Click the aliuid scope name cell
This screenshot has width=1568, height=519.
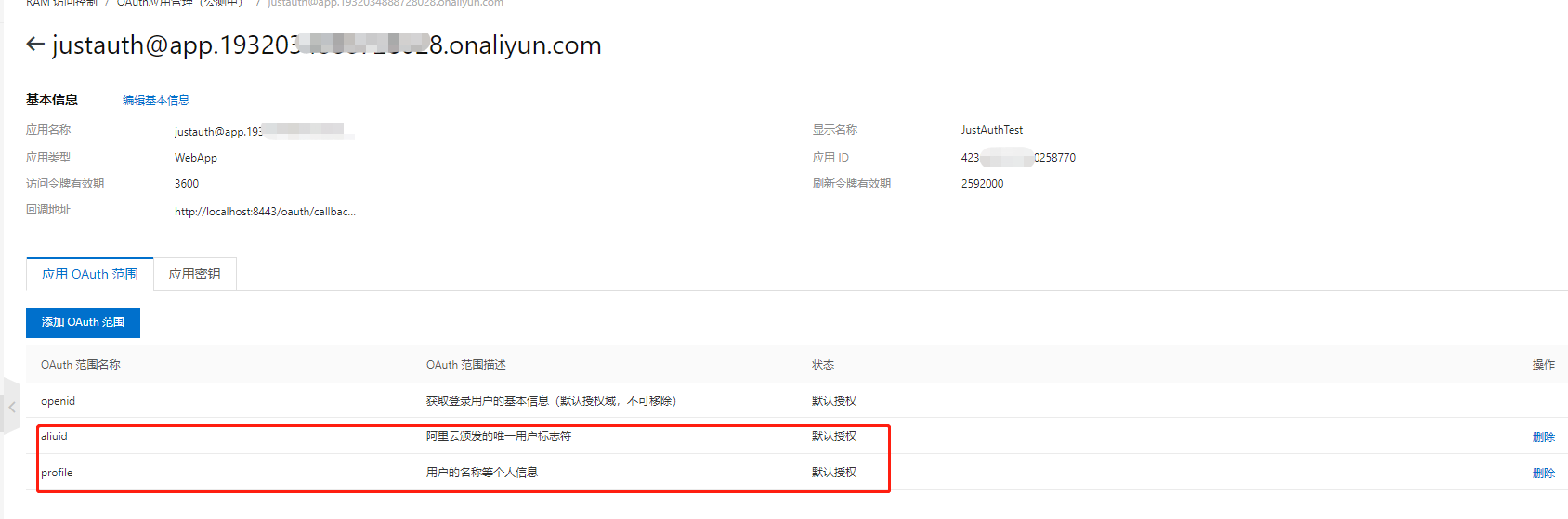tap(54, 436)
